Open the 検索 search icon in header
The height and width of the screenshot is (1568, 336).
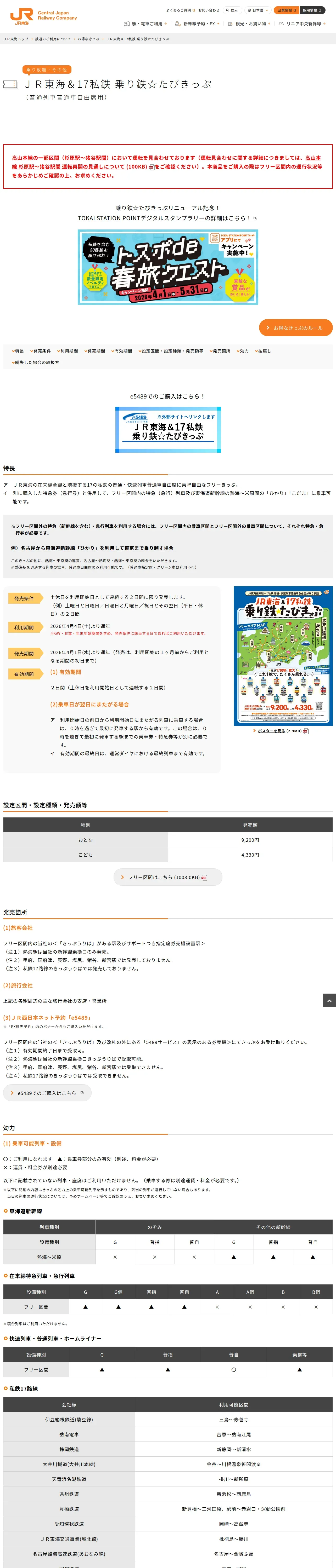point(232,10)
